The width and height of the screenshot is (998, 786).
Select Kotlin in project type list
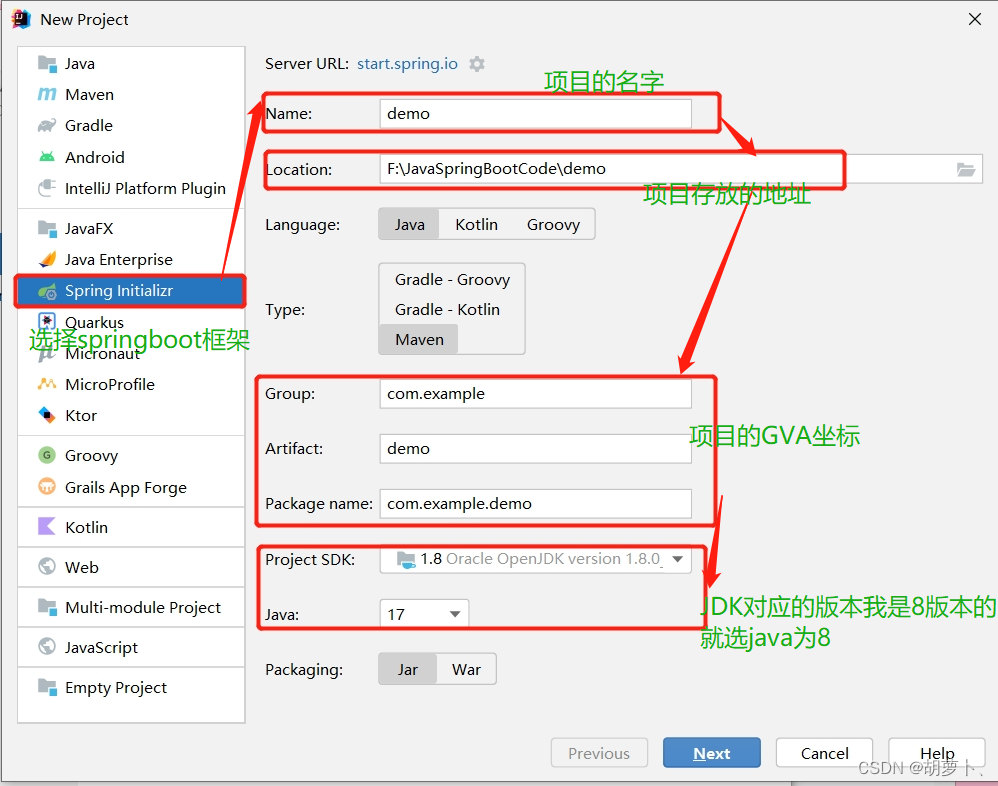[131, 527]
